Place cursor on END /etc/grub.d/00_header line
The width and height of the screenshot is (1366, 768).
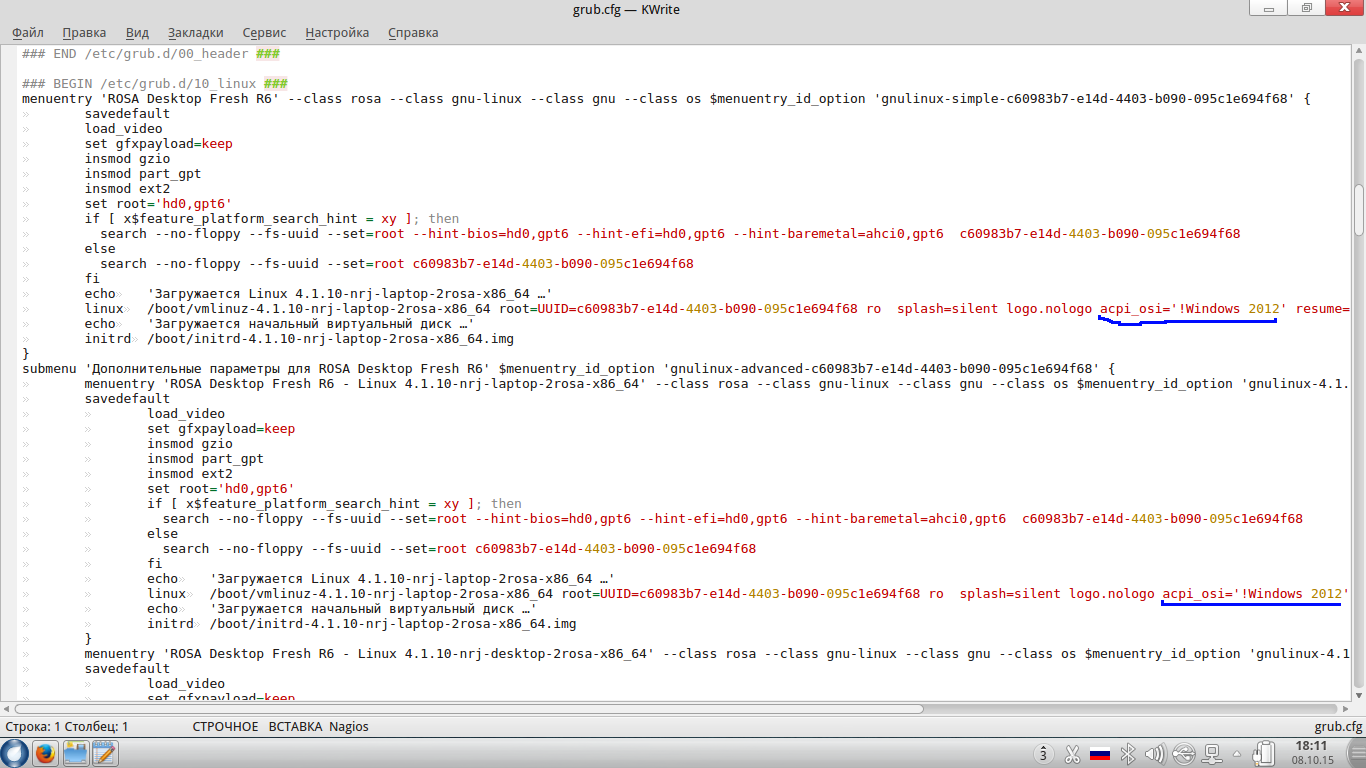151,54
